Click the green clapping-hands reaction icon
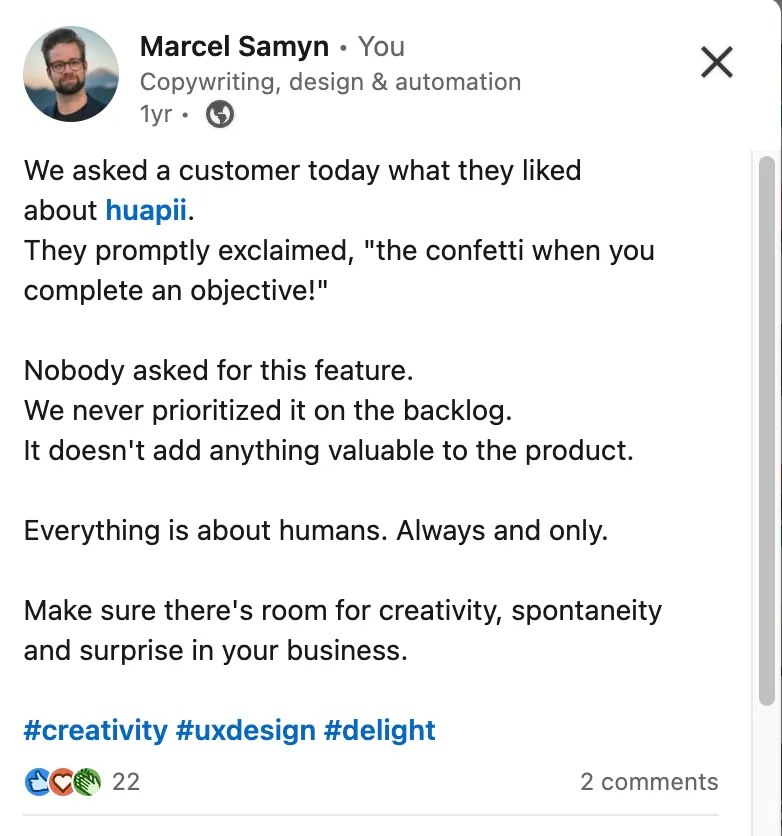Image resolution: width=782 pixels, height=836 pixels. (87, 782)
